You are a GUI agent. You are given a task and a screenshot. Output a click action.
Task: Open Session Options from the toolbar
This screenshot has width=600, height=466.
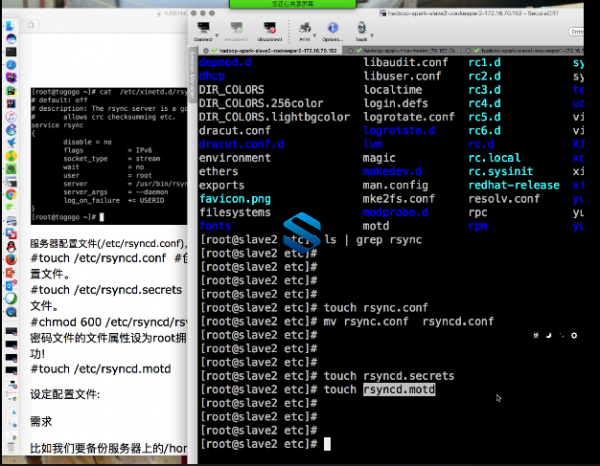[x=333, y=31]
